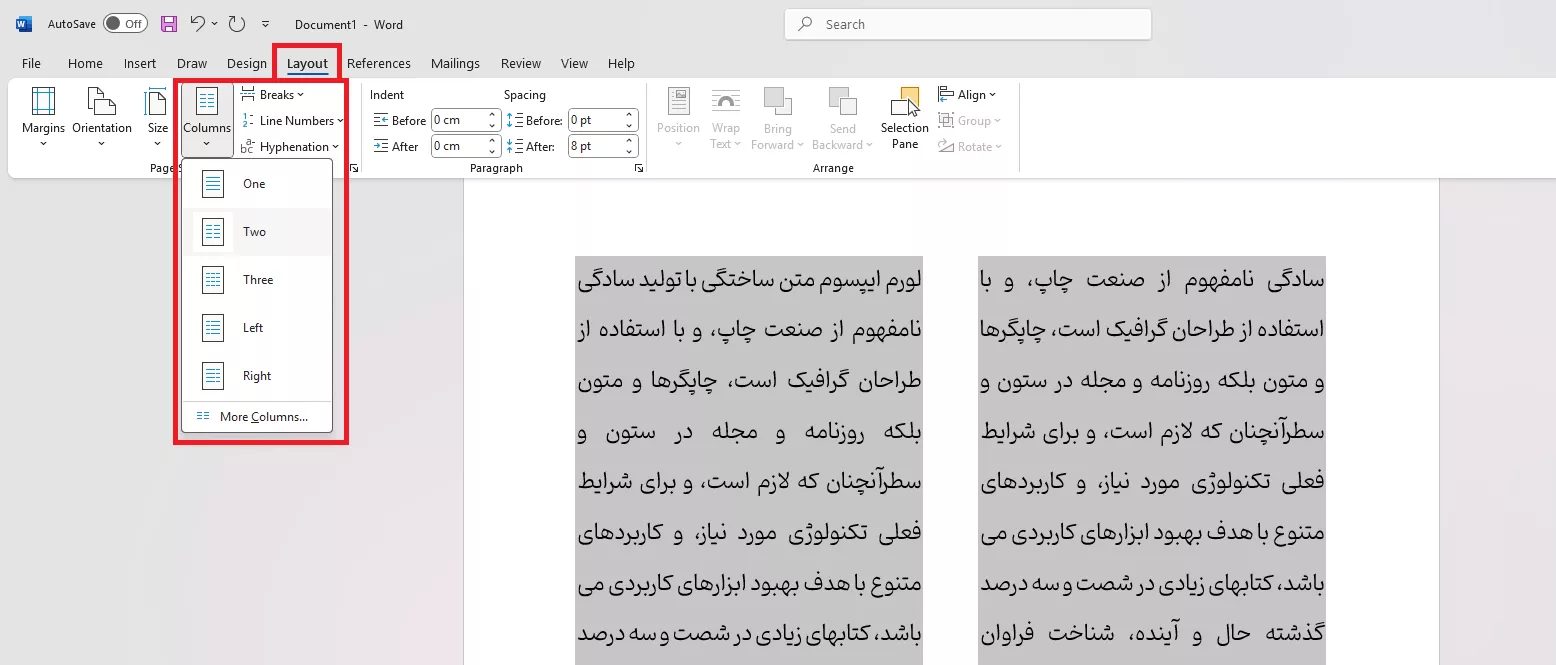Open Customize Quick Access Toolbar dropdown

pyautogui.click(x=265, y=24)
